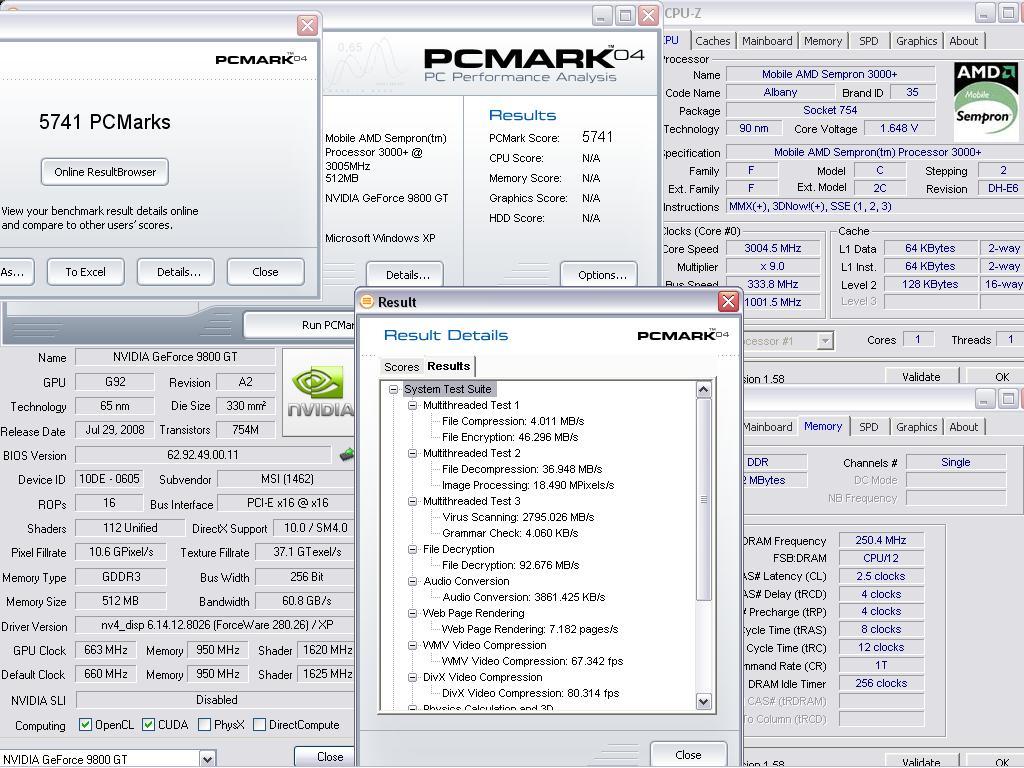
Task: Click the NVIDIA logo in GPU-Z
Action: (319, 392)
